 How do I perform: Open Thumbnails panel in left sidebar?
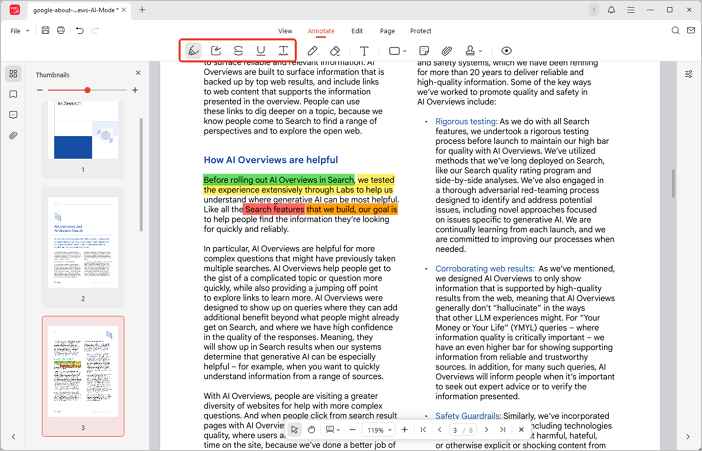pyautogui.click(x=13, y=73)
